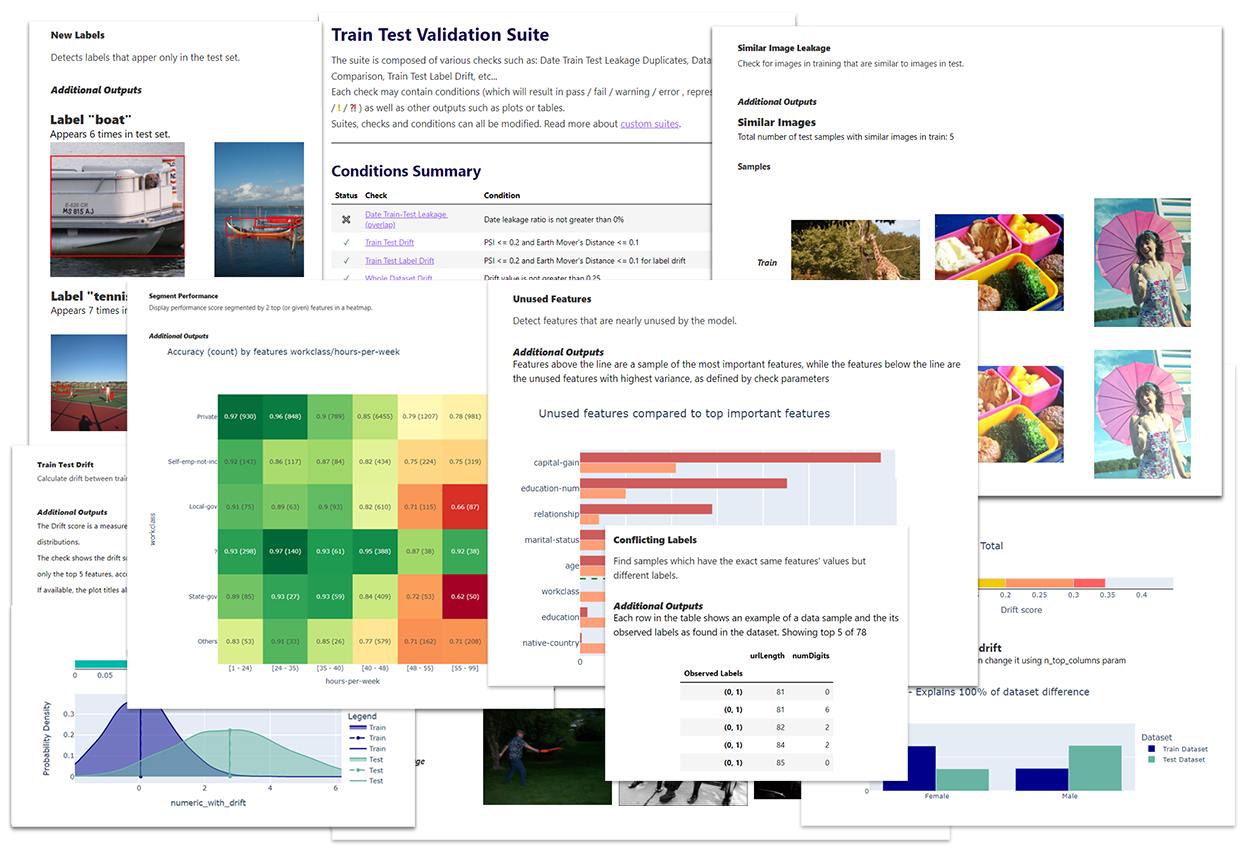Click the numDigits value 6
Image resolution: width=1250 pixels, height=858 pixels.
point(827,709)
